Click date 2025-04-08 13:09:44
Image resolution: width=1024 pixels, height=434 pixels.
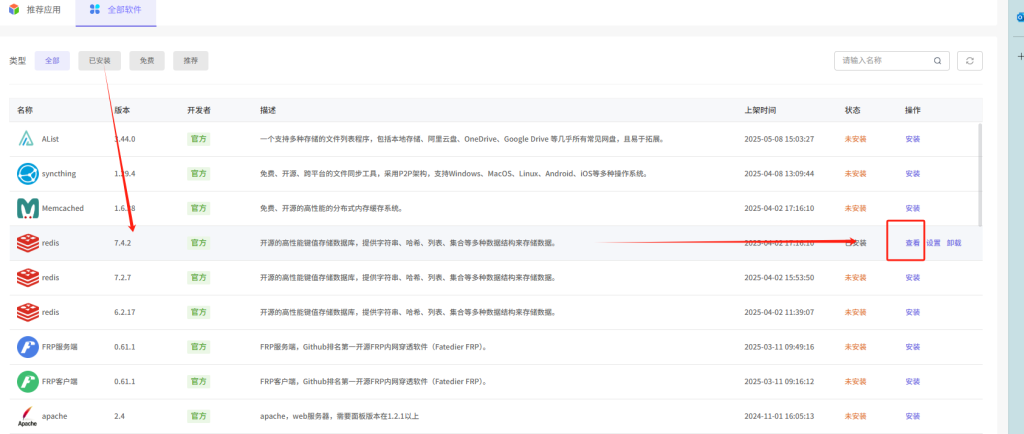[x=779, y=174]
